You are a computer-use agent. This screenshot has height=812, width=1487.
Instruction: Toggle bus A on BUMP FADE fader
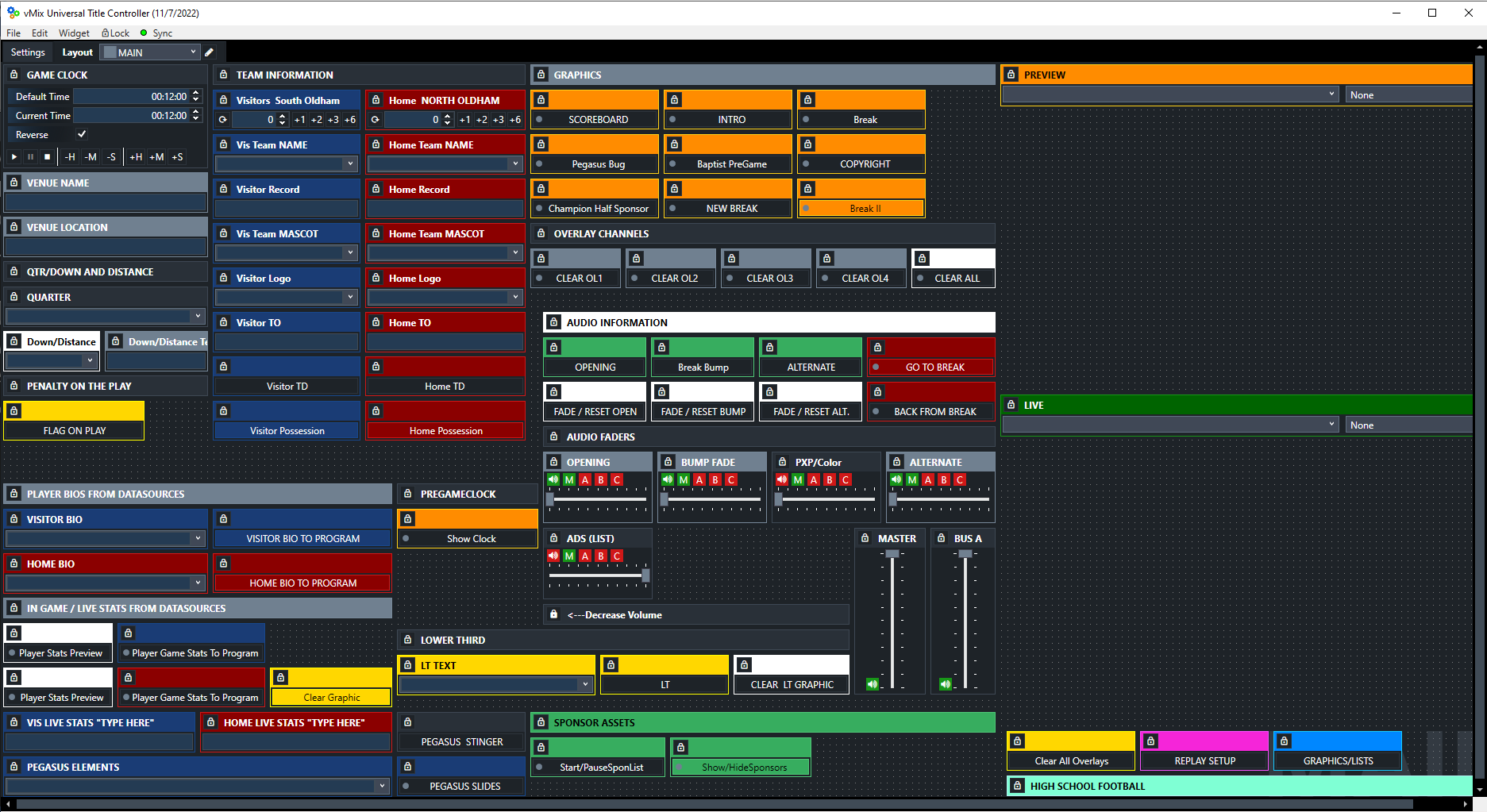click(699, 479)
